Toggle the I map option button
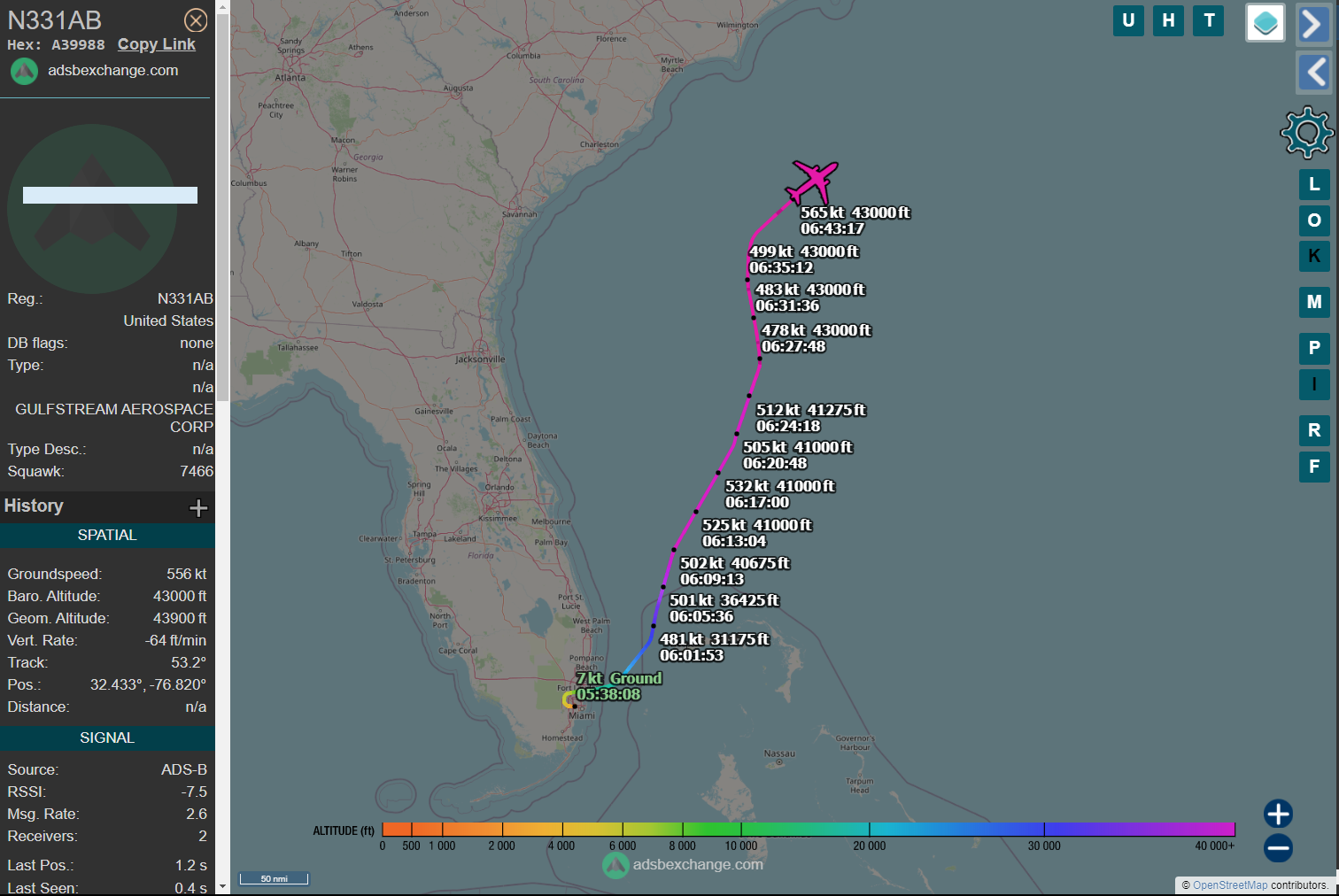1339x896 pixels. [x=1314, y=384]
